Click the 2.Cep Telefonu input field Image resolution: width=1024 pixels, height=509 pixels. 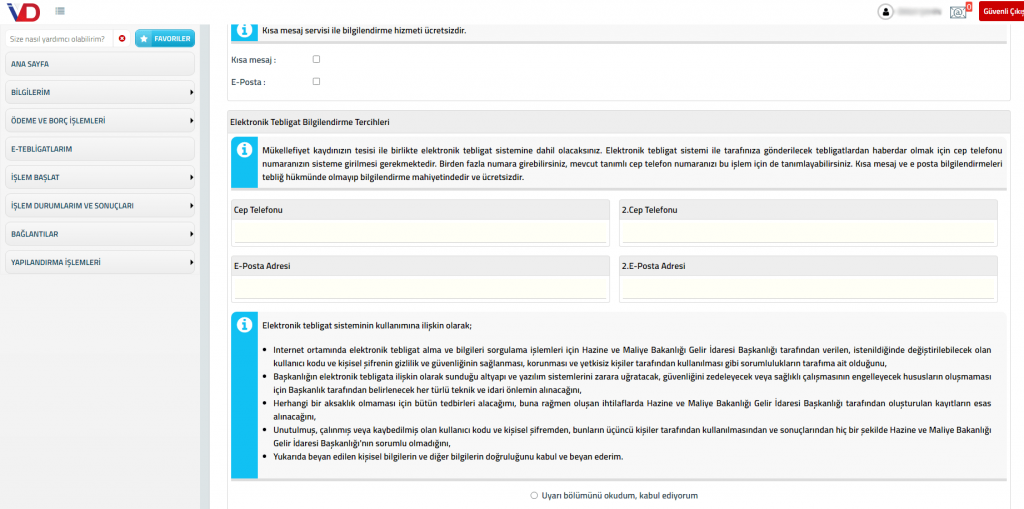(808, 232)
